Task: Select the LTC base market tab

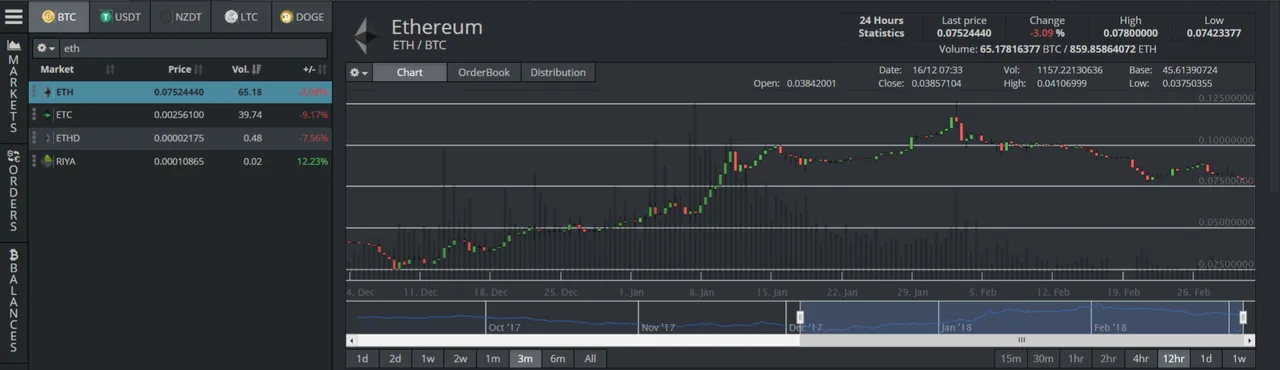Action: (242, 17)
